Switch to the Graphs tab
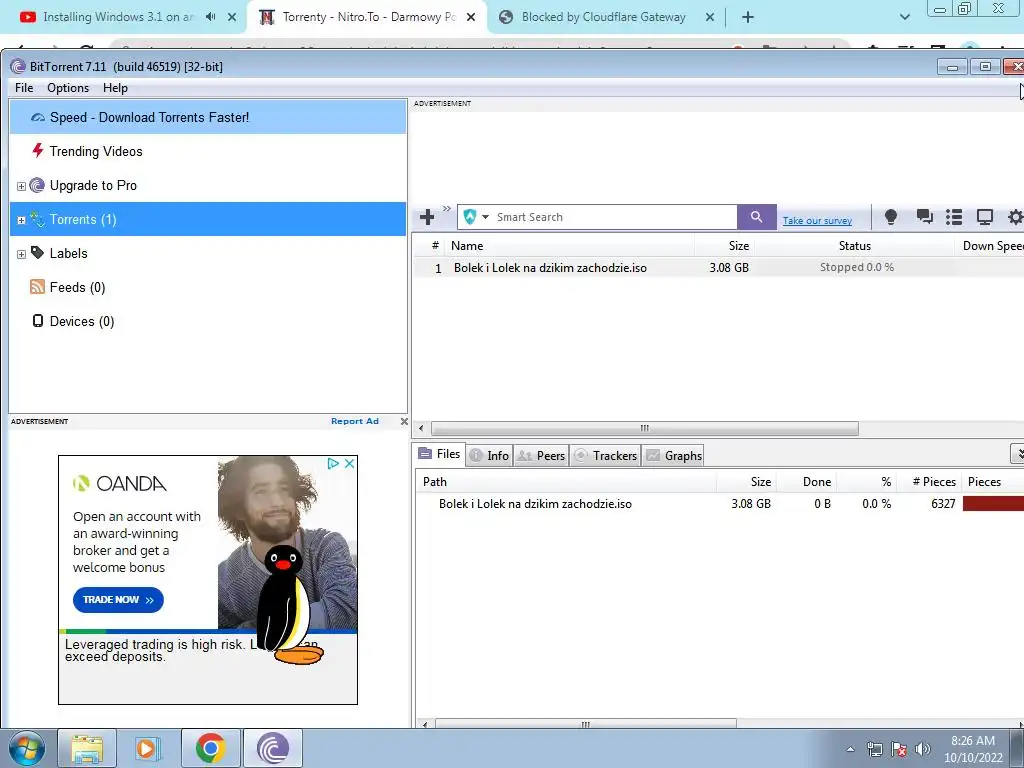Viewport: 1024px width, 768px height. pos(673,456)
